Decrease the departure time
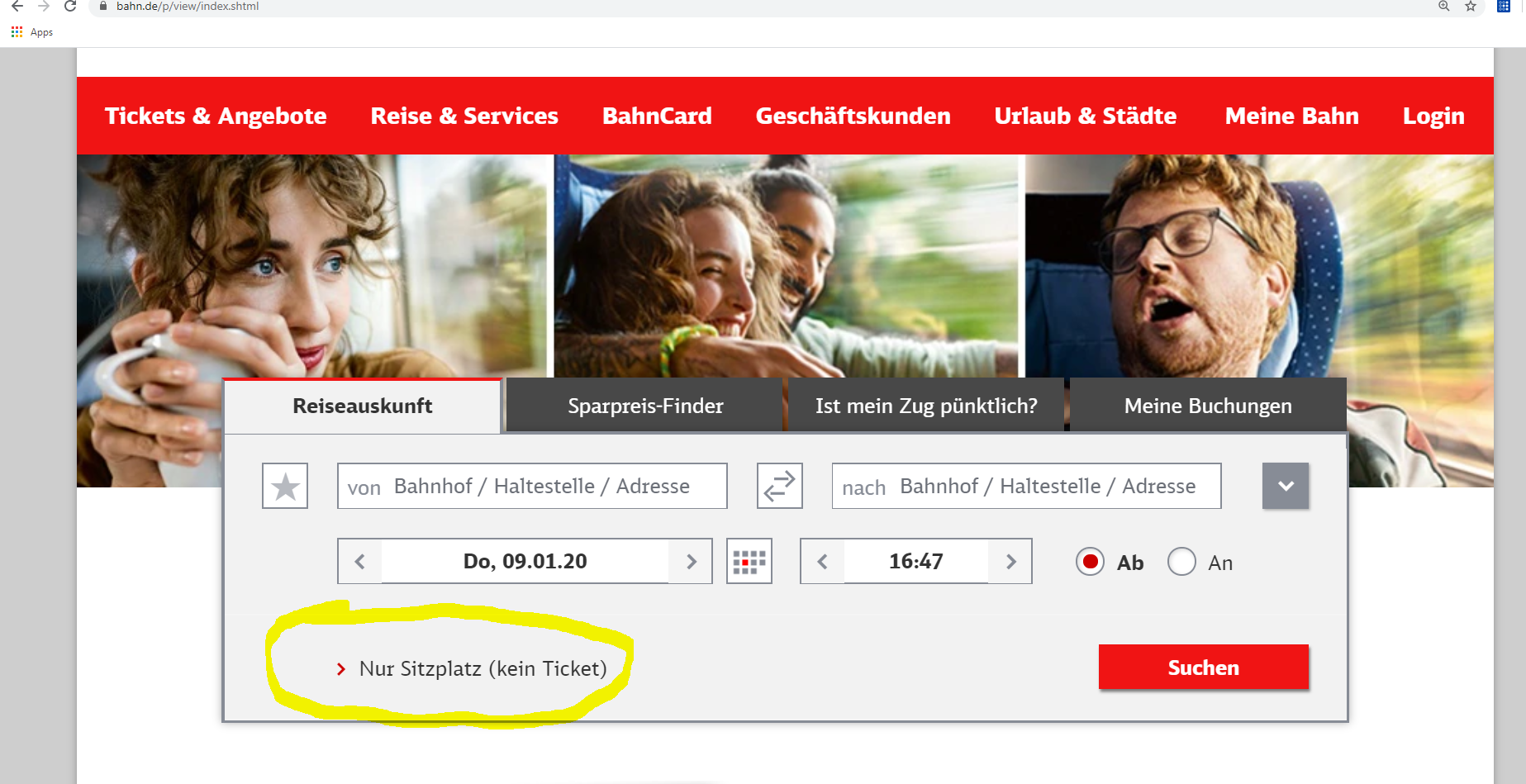The width and height of the screenshot is (1526, 784). coord(822,562)
